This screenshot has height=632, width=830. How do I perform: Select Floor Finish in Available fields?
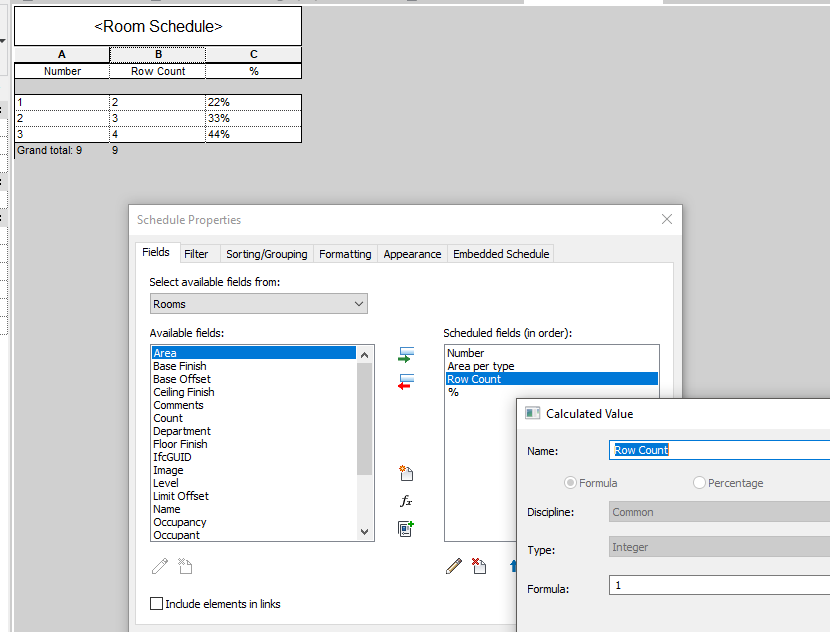(254, 444)
